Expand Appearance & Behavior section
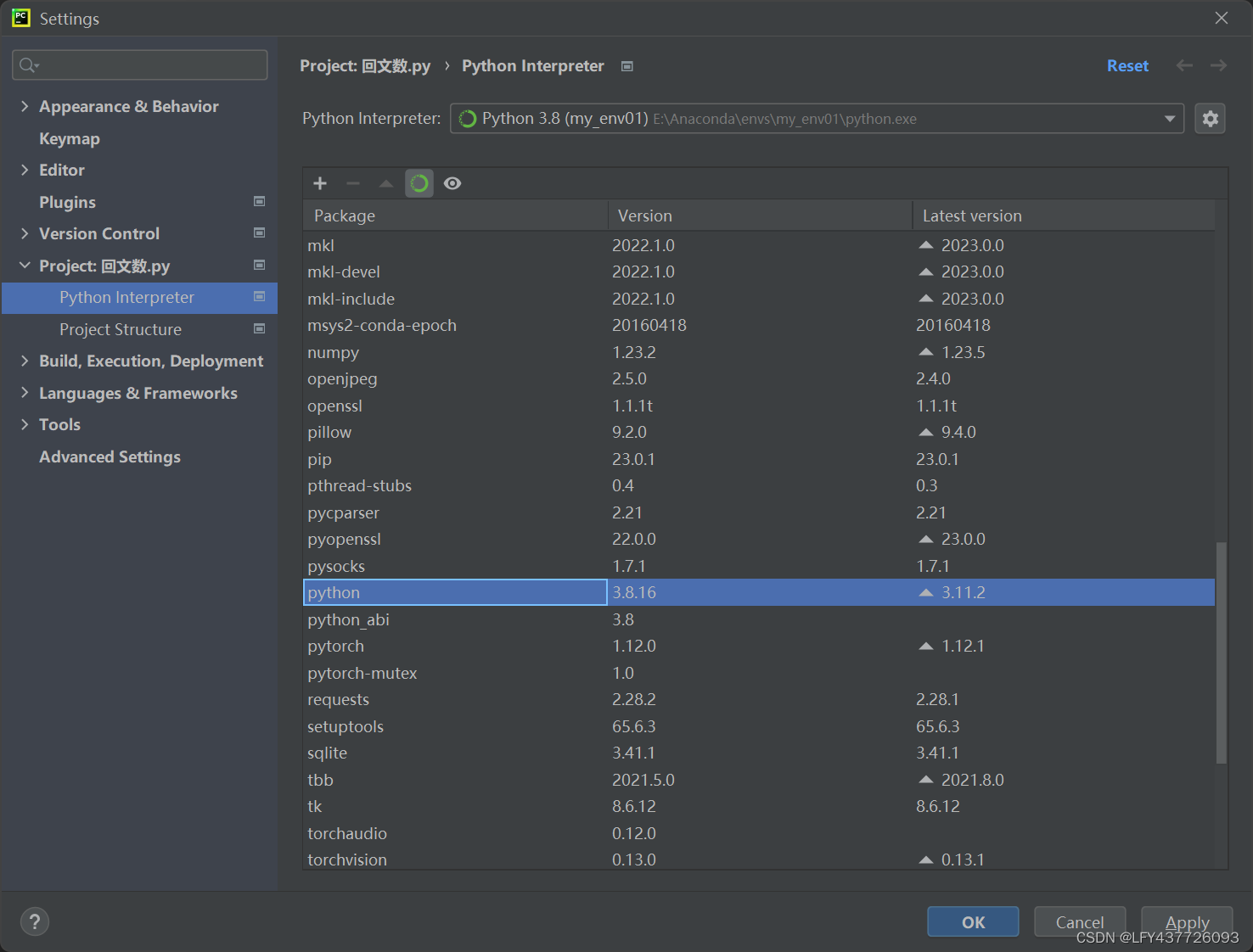This screenshot has width=1253, height=952. tap(25, 106)
